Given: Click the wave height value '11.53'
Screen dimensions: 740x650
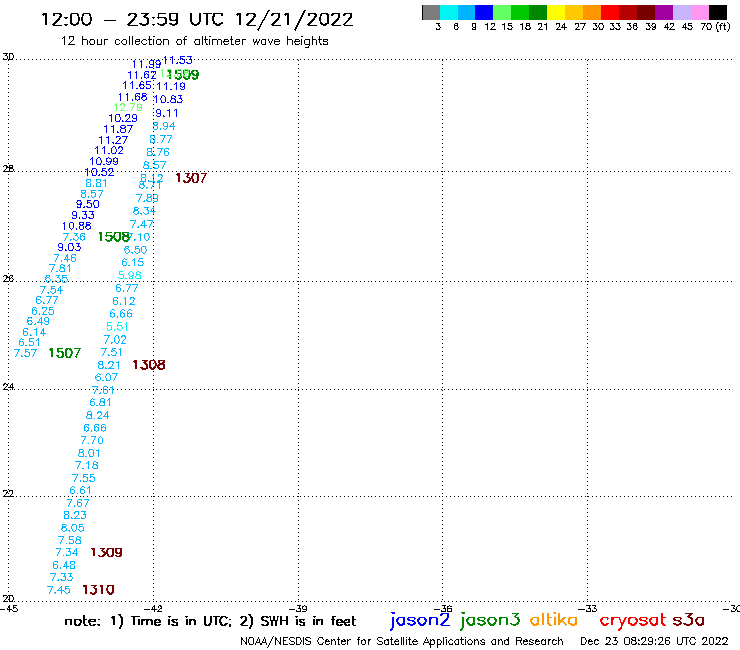Looking at the screenshot, I should tap(177, 60).
